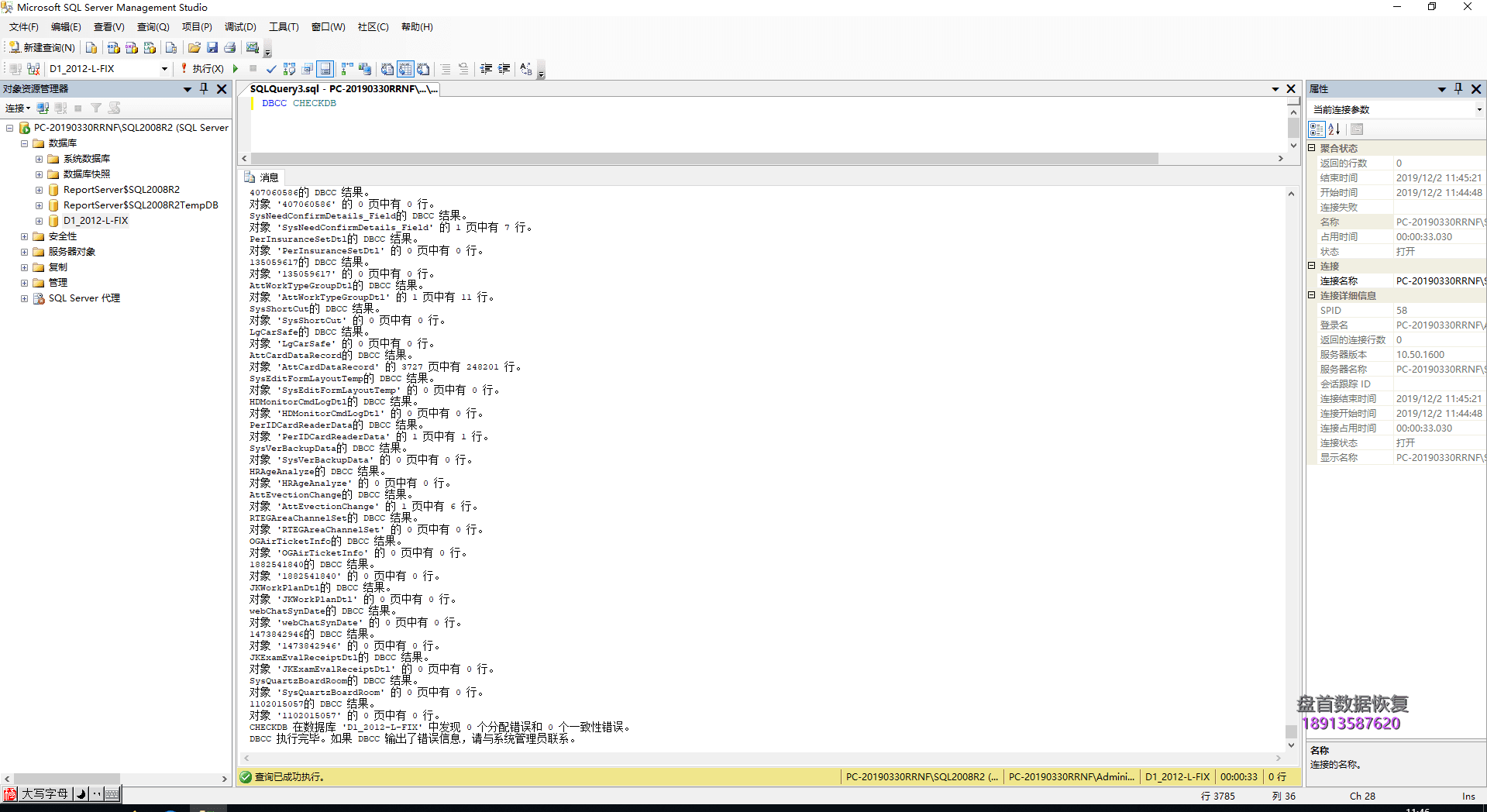Open a new Analysis Services MDX query
The width and height of the screenshot is (1487, 812).
[x=114, y=47]
